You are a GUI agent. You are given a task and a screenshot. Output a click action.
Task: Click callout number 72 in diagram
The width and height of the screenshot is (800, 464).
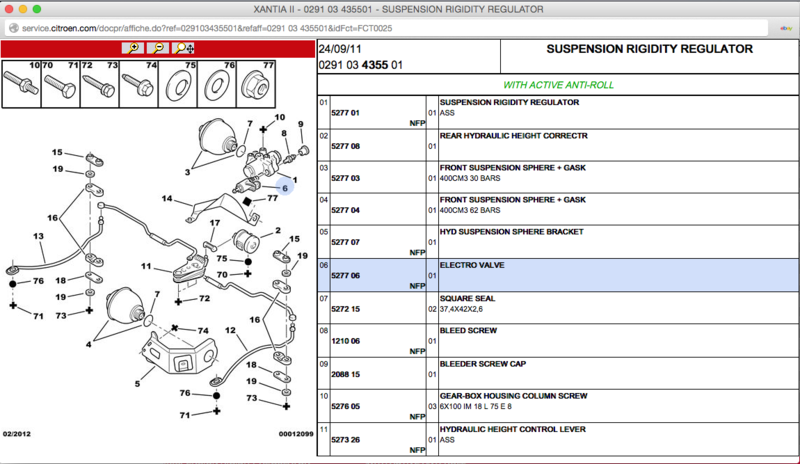coord(204,298)
